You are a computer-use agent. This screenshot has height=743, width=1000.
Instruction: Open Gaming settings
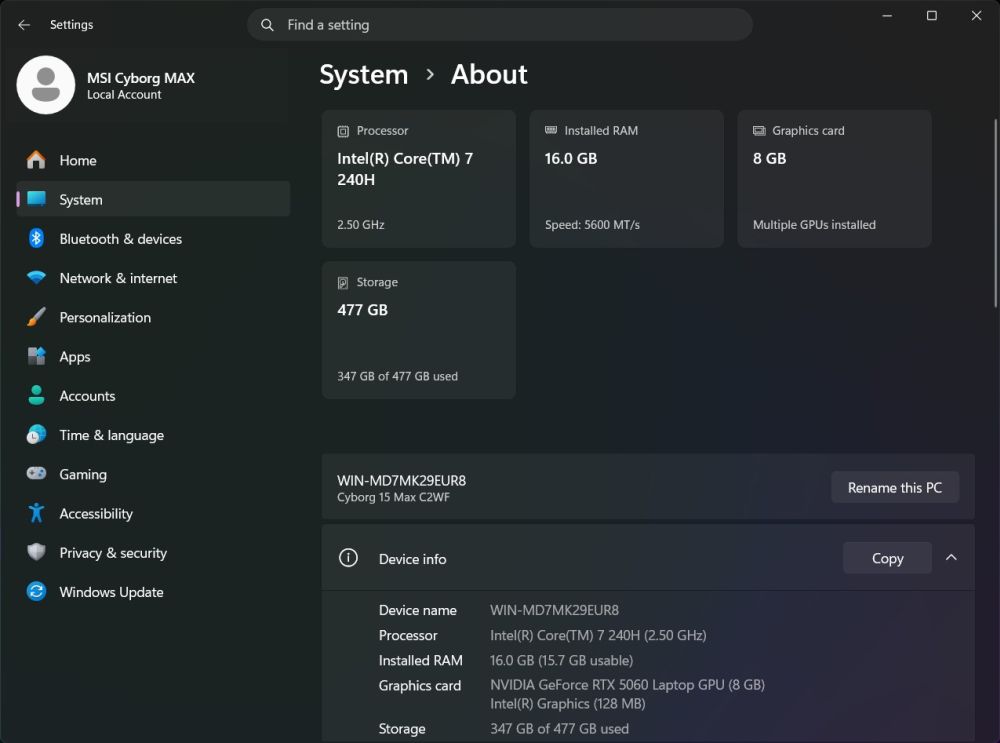click(153, 474)
